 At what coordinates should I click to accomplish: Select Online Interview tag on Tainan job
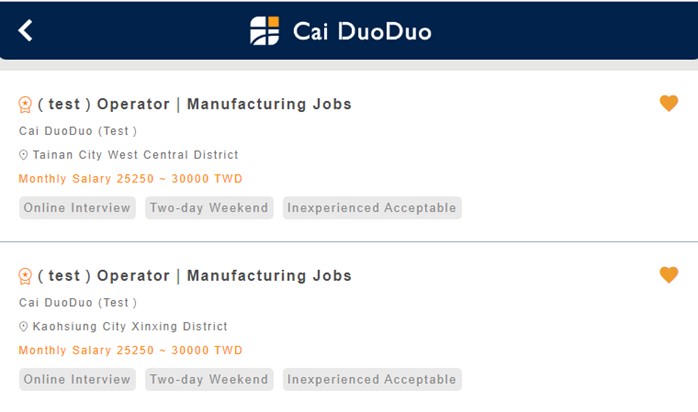point(77,208)
